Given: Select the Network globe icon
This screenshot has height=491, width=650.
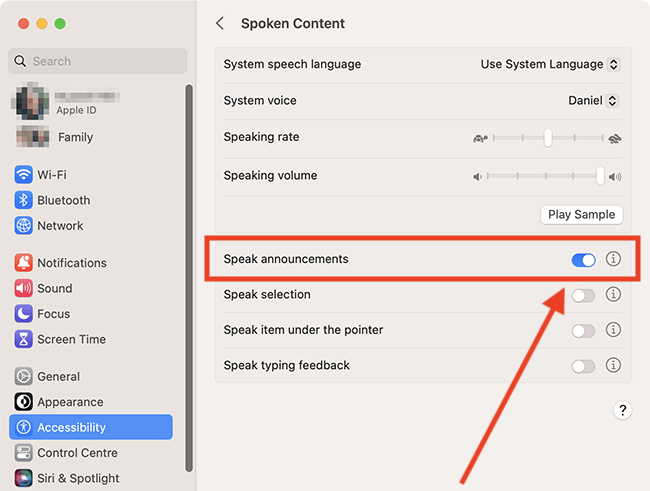Looking at the screenshot, I should 24,226.
